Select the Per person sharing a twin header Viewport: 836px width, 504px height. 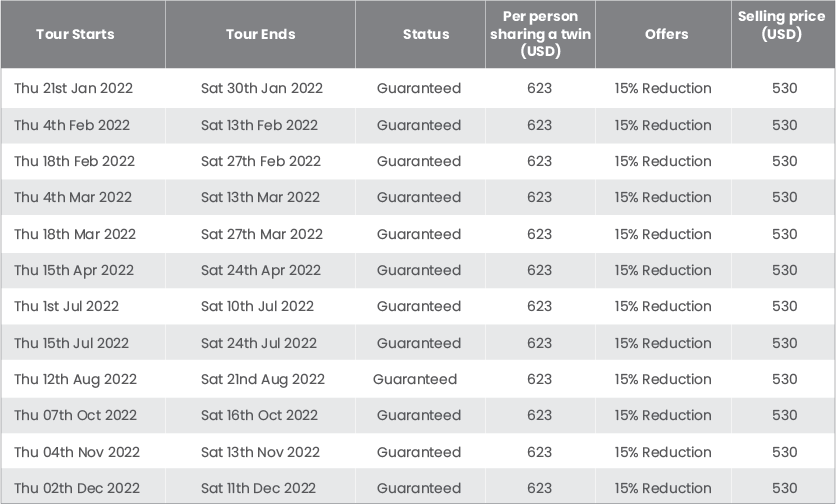coord(540,34)
